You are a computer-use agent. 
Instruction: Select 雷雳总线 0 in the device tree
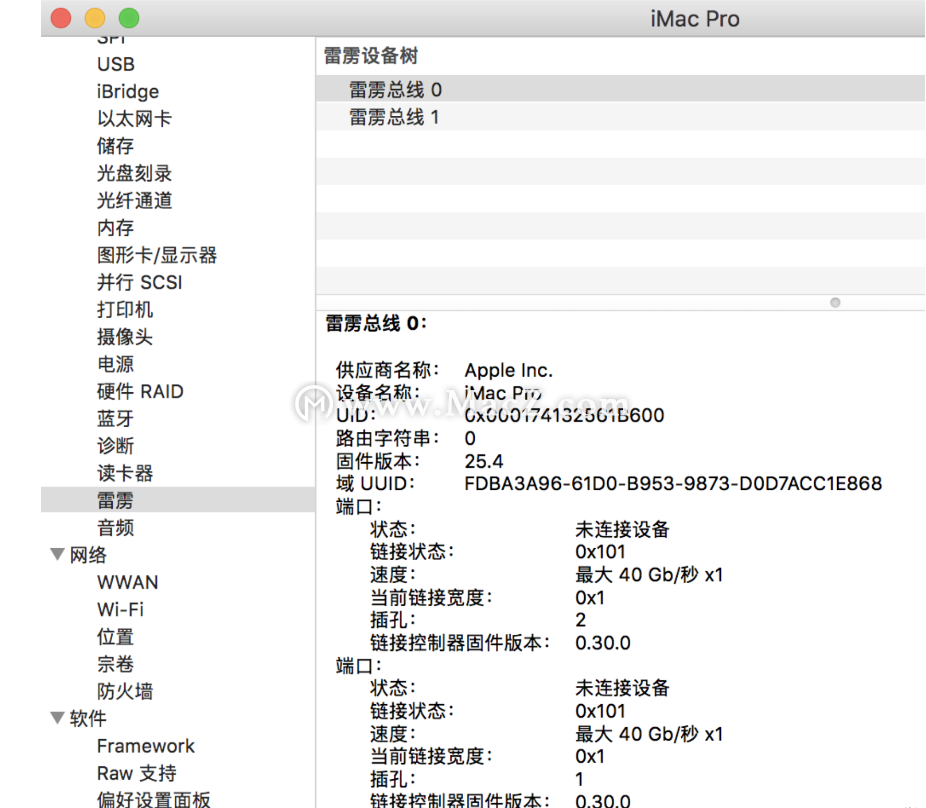620,89
